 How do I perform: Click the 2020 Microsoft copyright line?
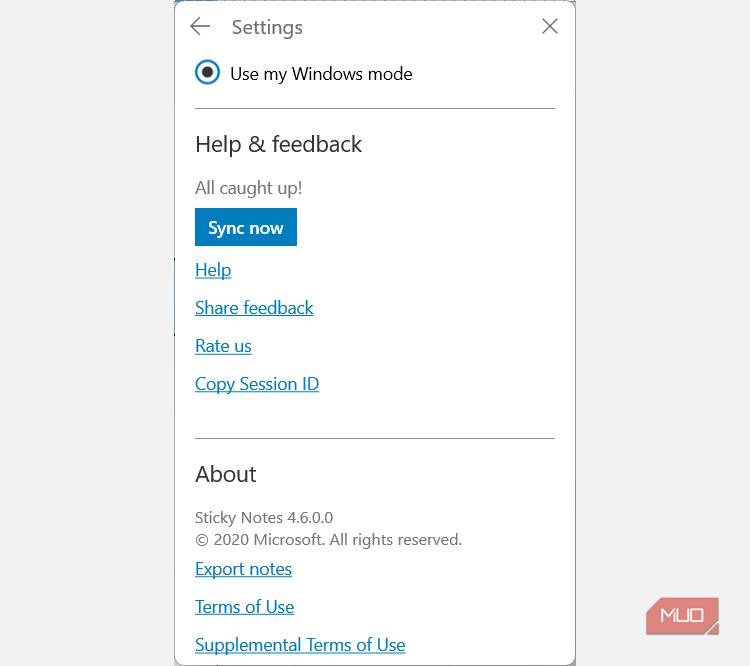[328, 540]
